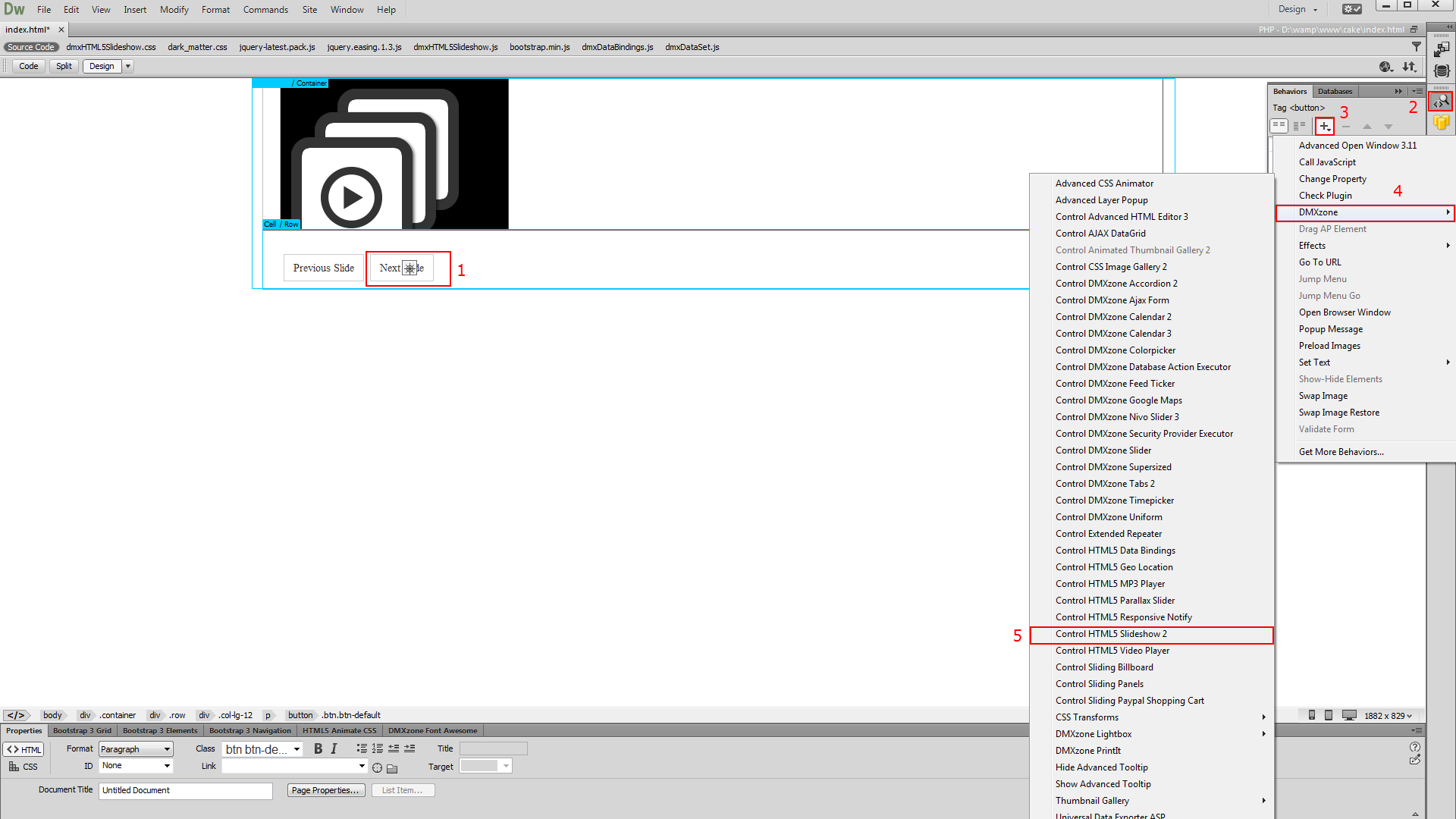
Task: Click the indent text icon
Action: tap(409, 748)
